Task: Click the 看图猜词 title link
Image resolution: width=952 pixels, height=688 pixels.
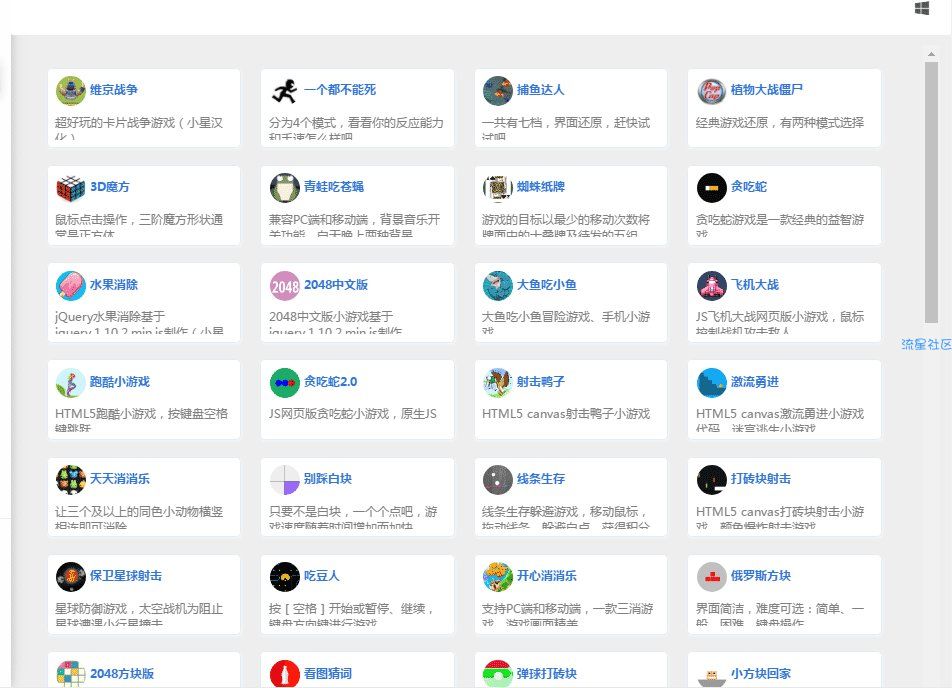Action: [x=328, y=673]
